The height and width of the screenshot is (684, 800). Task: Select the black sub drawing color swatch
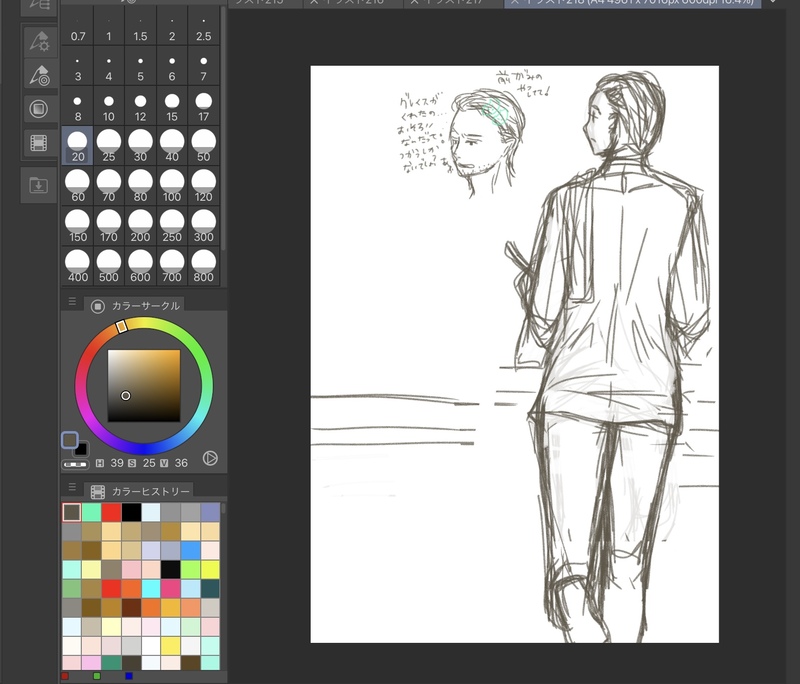coord(81,449)
